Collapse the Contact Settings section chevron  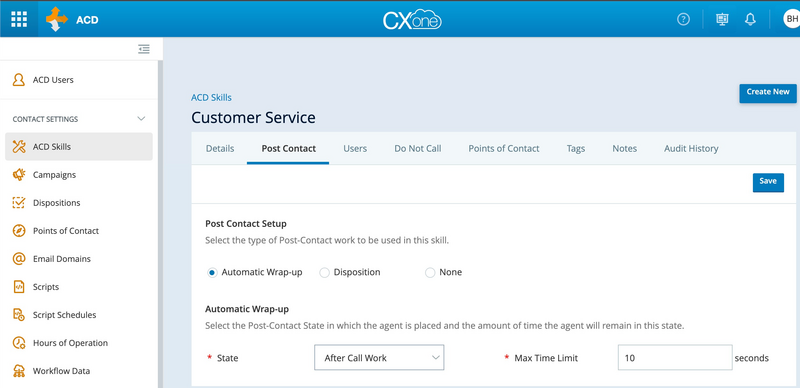point(141,119)
